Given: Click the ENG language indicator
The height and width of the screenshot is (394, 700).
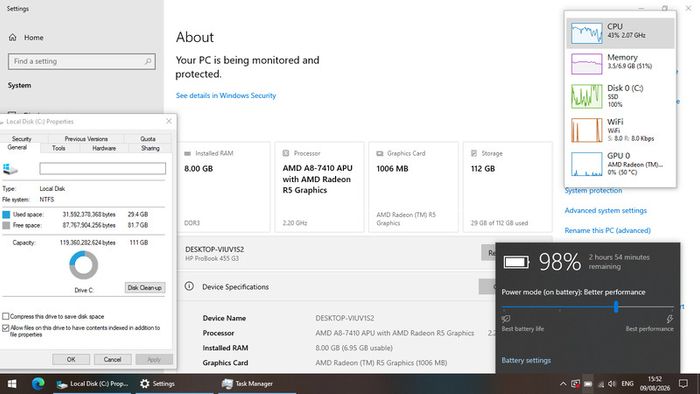Looking at the screenshot, I should tap(627, 384).
